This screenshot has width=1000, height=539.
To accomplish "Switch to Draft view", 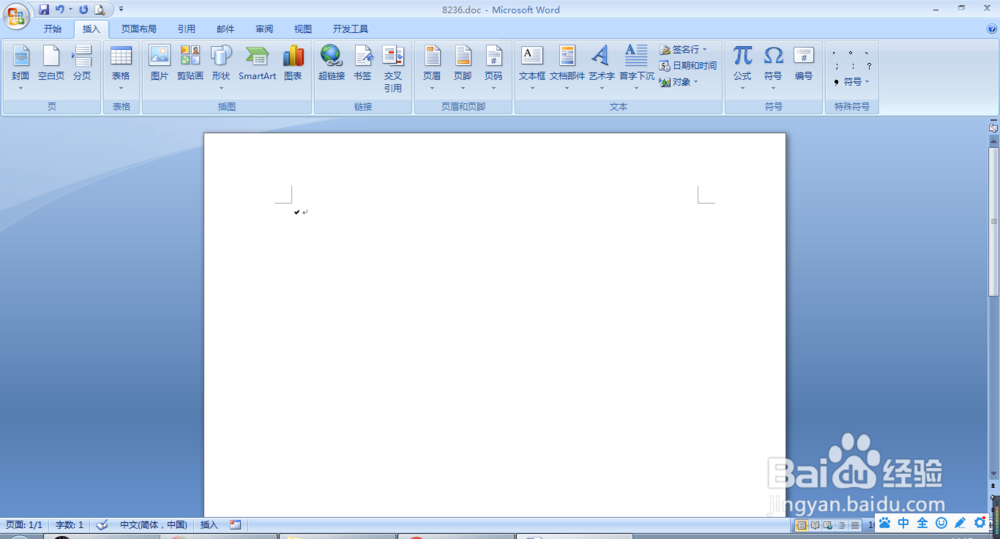I will tap(855, 525).
